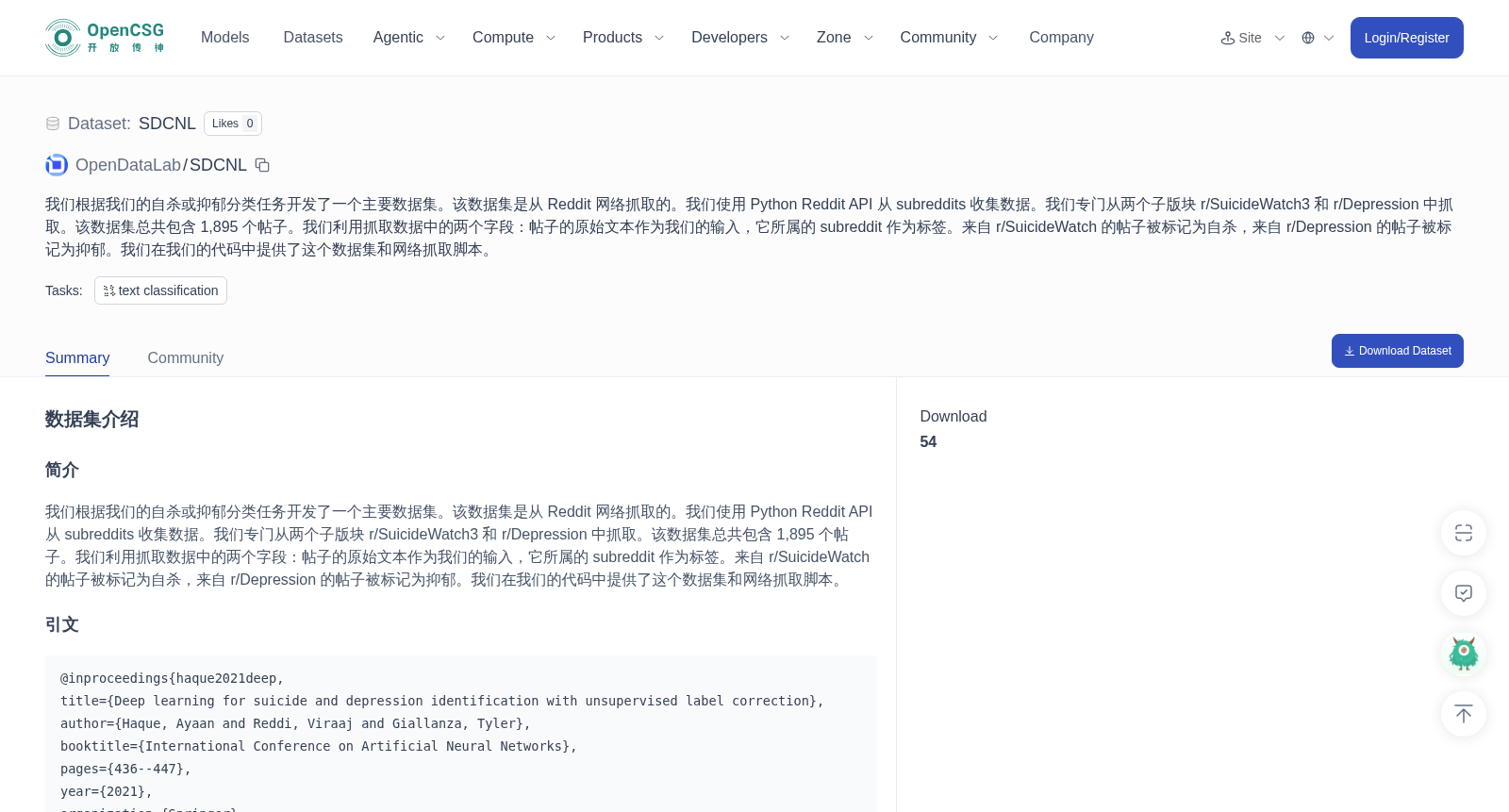Click the Download label in sidebar
The image size is (1509, 812).
[x=953, y=417]
